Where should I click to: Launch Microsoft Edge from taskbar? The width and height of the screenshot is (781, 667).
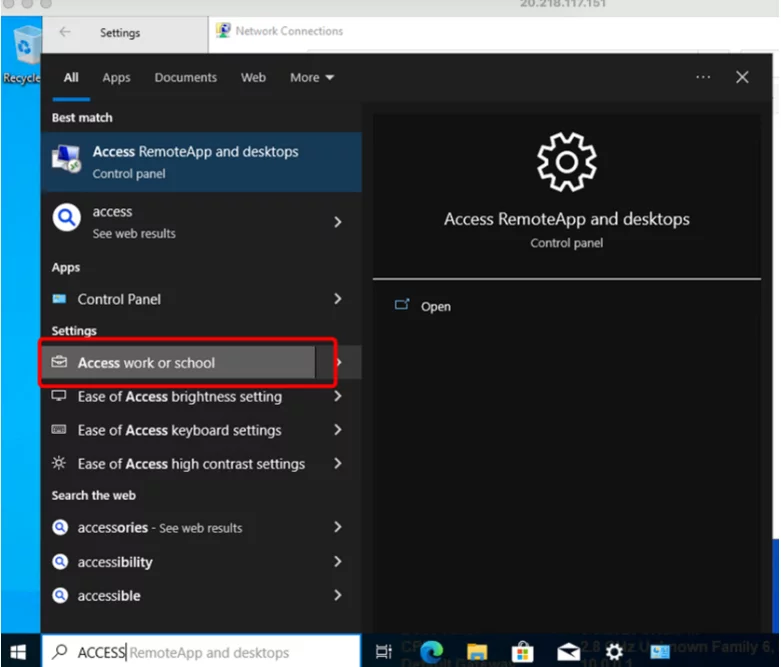(x=431, y=651)
